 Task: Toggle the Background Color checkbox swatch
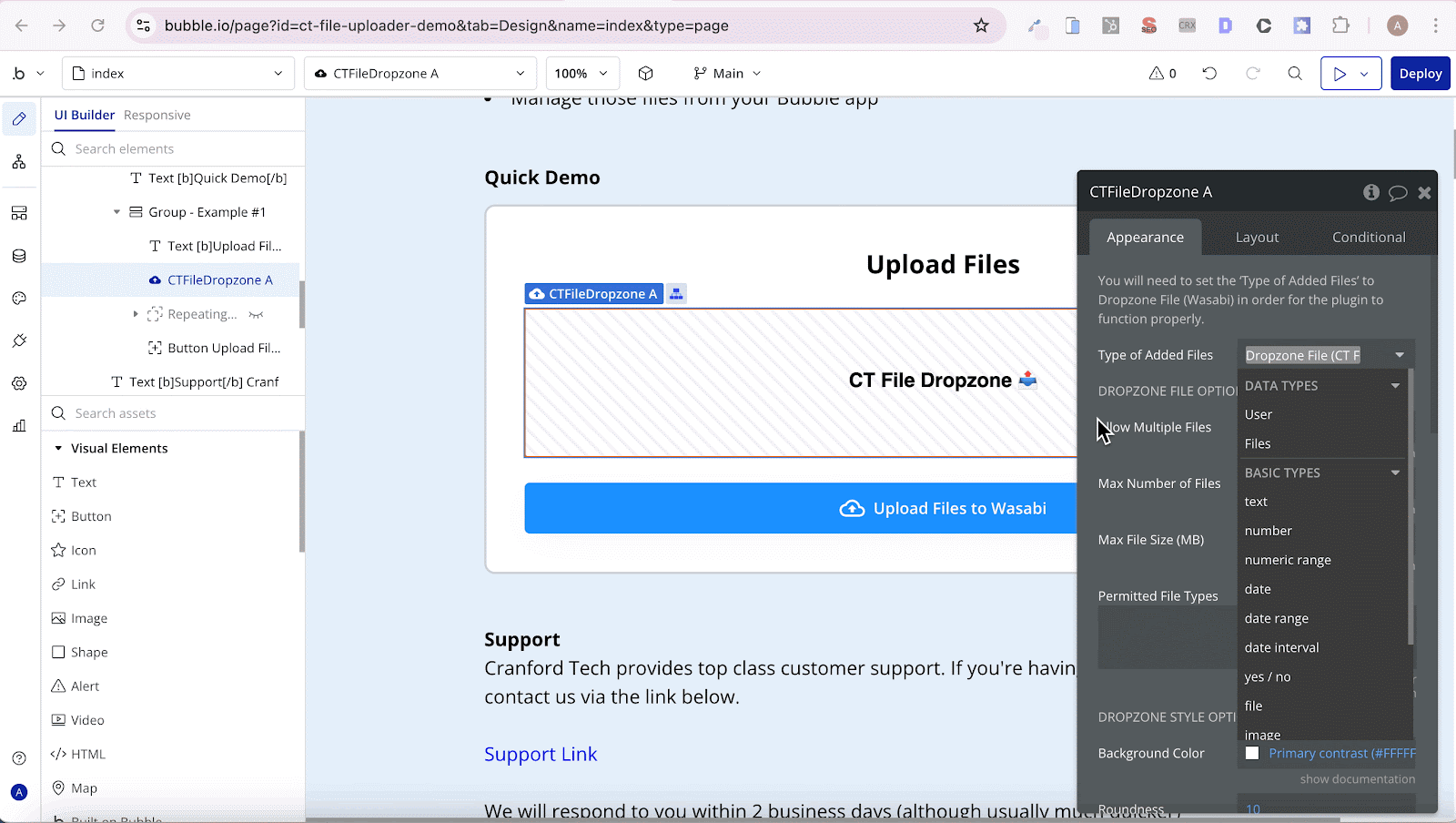(x=1252, y=753)
